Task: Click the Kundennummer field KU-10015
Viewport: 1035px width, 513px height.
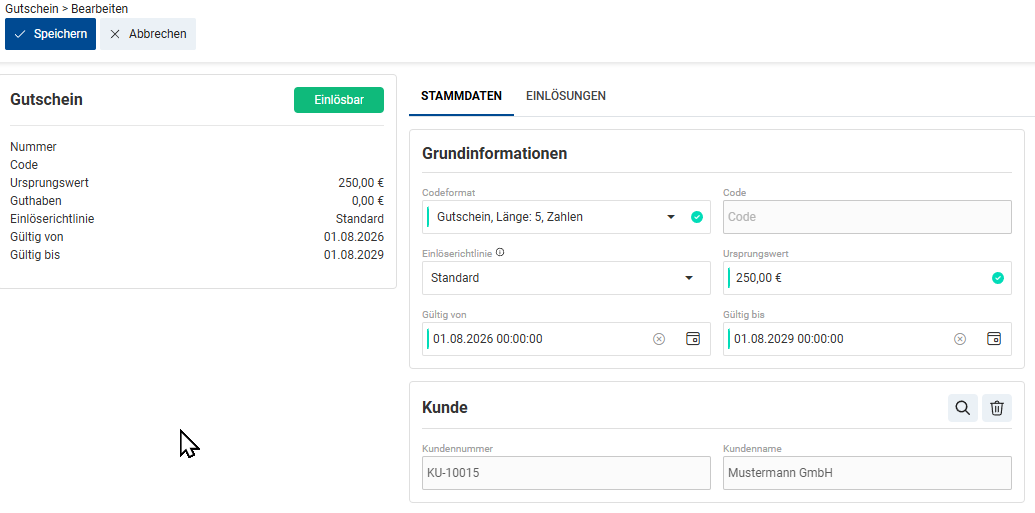Action: coord(566,473)
